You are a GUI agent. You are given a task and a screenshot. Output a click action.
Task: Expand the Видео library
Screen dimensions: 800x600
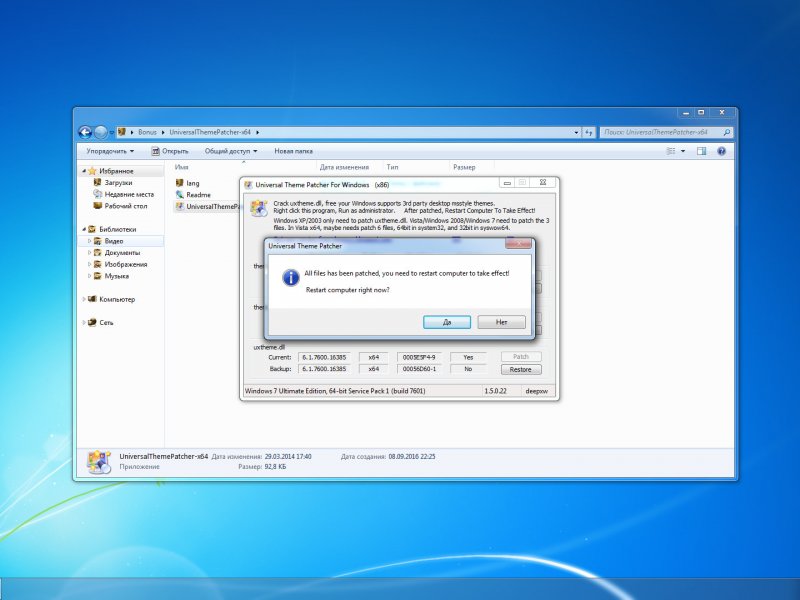click(x=90, y=241)
